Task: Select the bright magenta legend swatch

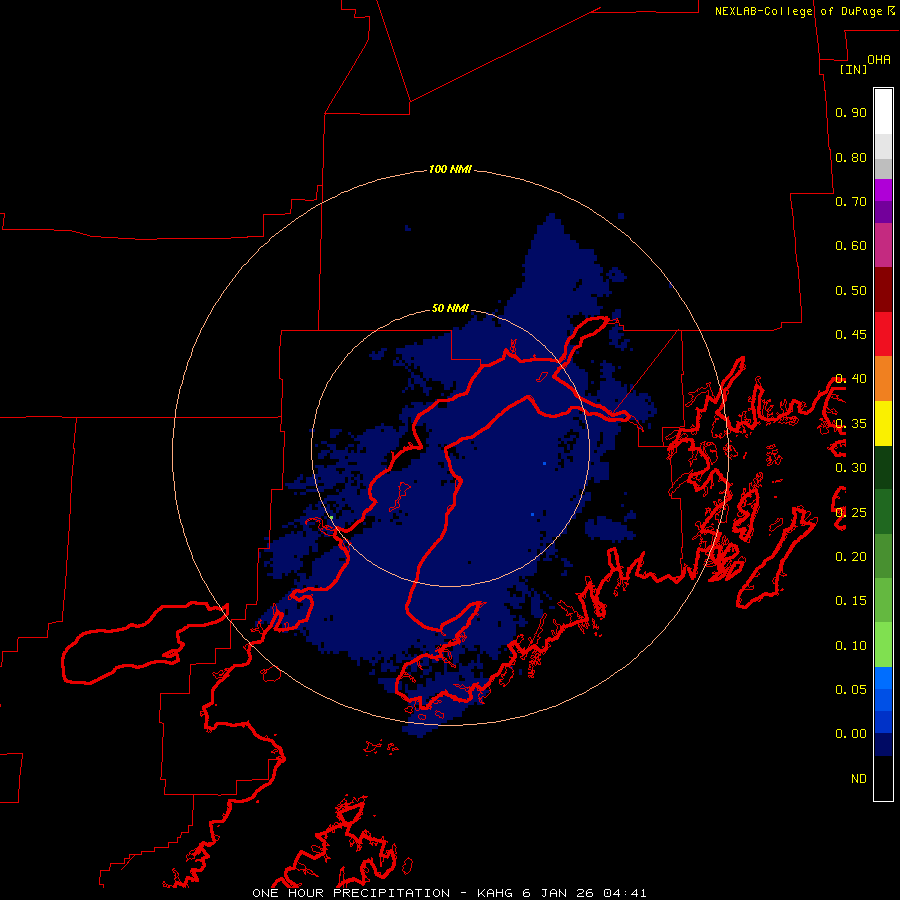Action: click(x=883, y=190)
